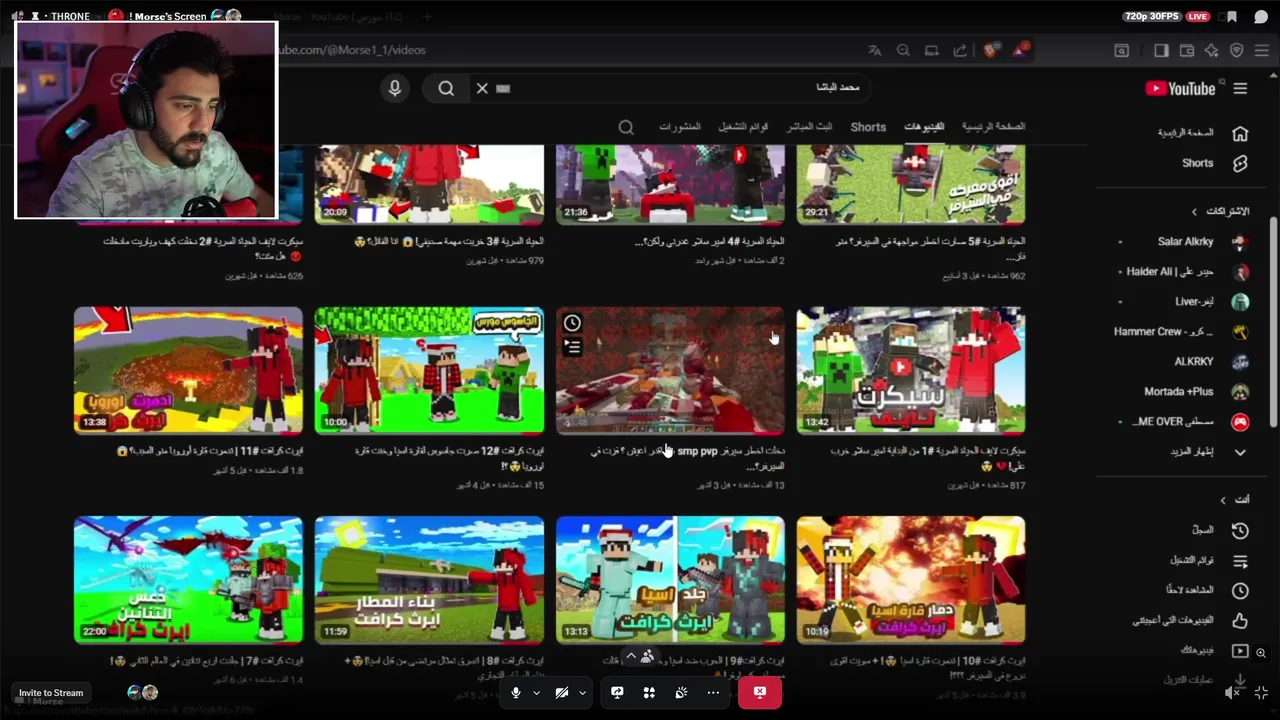Open the 13:38 nuclear explosion thumbnail
Image resolution: width=1280 pixels, height=720 pixels.
click(188, 370)
